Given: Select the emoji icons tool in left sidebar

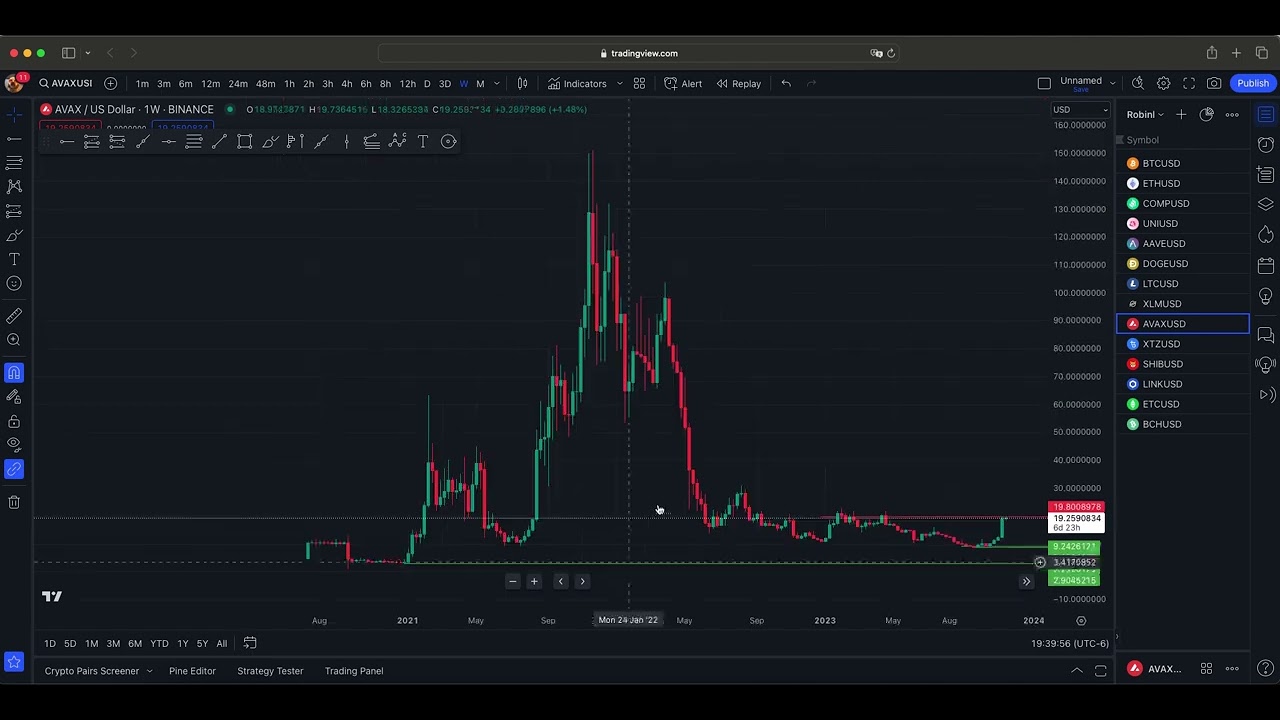Looking at the screenshot, I should 14,284.
